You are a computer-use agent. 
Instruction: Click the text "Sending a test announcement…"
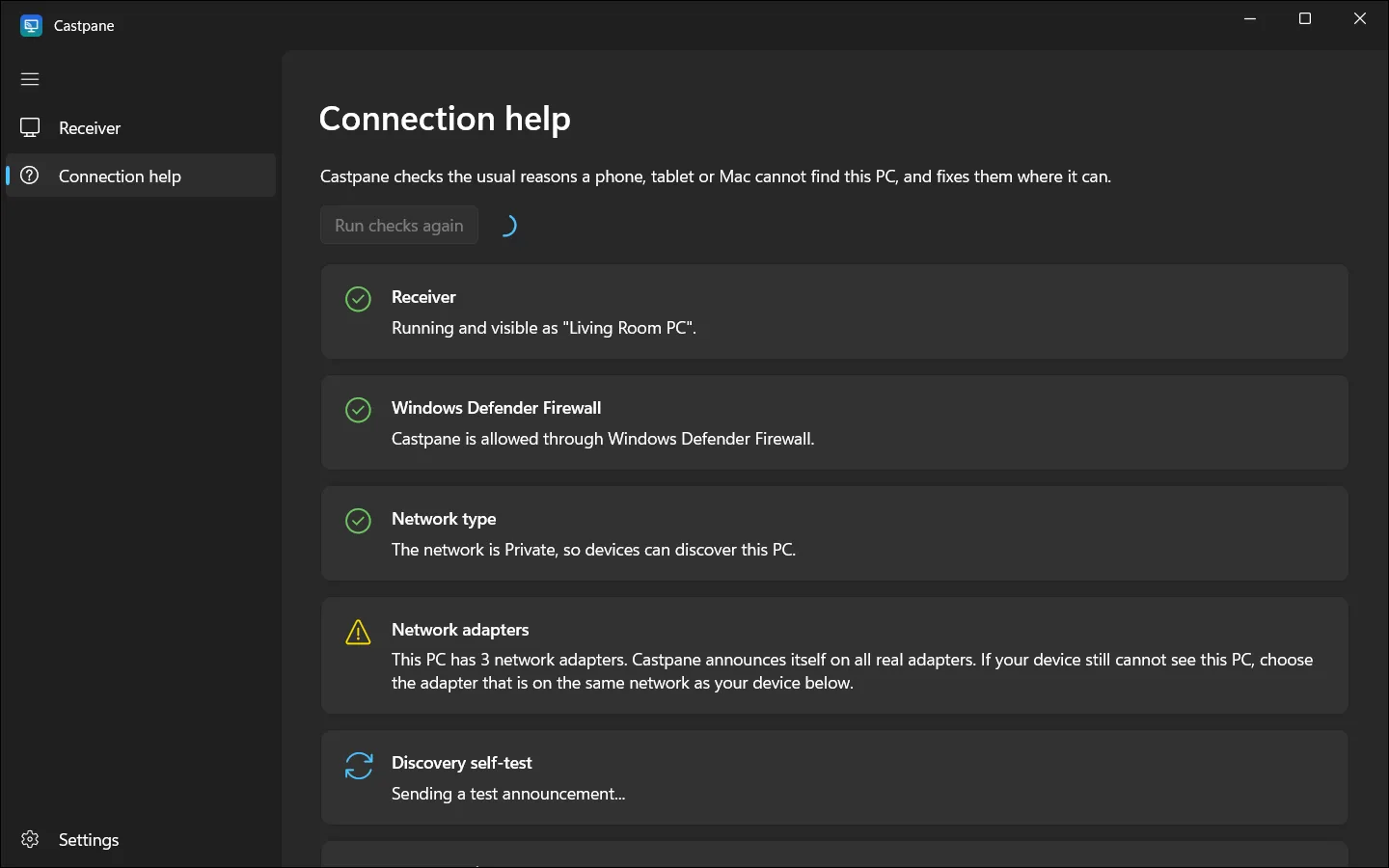[508, 794]
